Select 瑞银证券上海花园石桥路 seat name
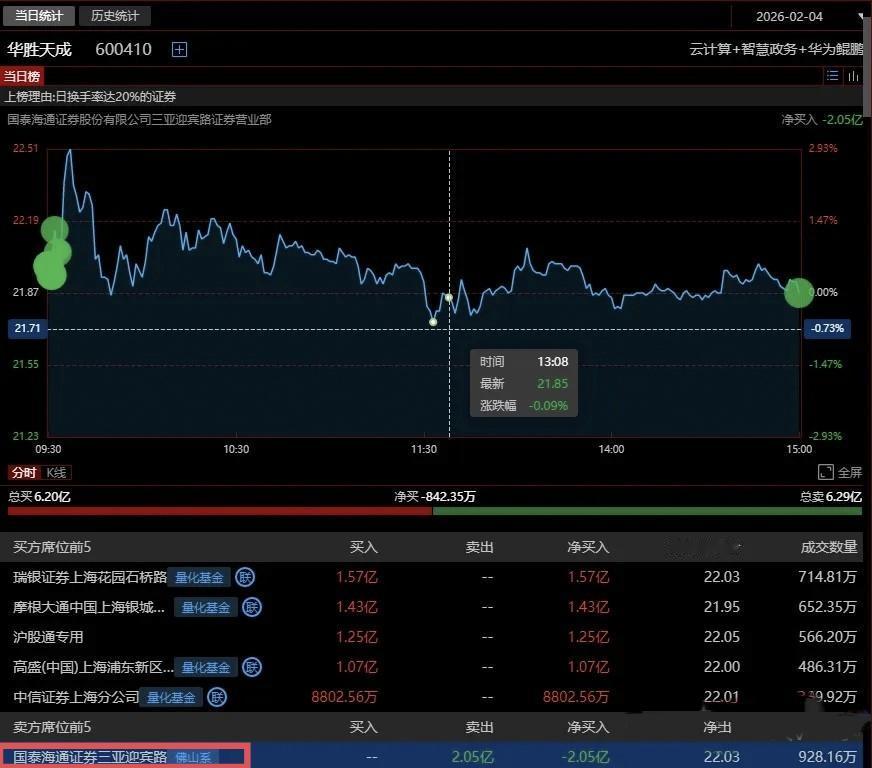872x768 pixels. (x=90, y=577)
